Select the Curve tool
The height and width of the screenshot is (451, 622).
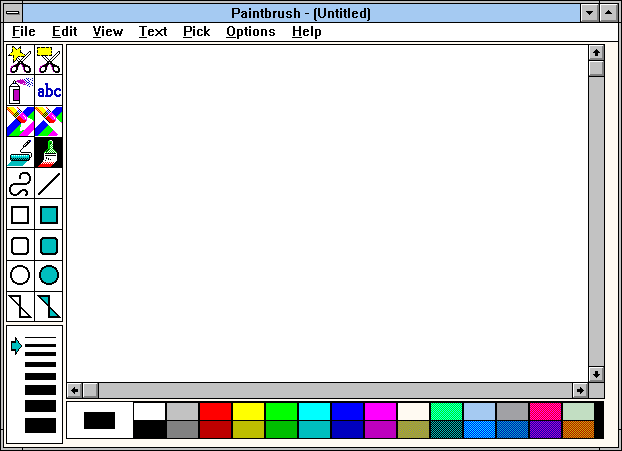point(21,183)
